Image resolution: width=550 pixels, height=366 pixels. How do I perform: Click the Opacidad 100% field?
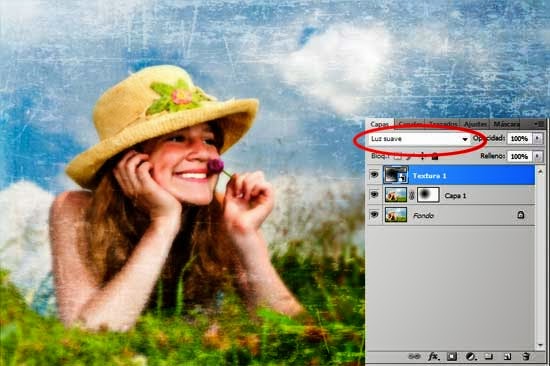519,139
